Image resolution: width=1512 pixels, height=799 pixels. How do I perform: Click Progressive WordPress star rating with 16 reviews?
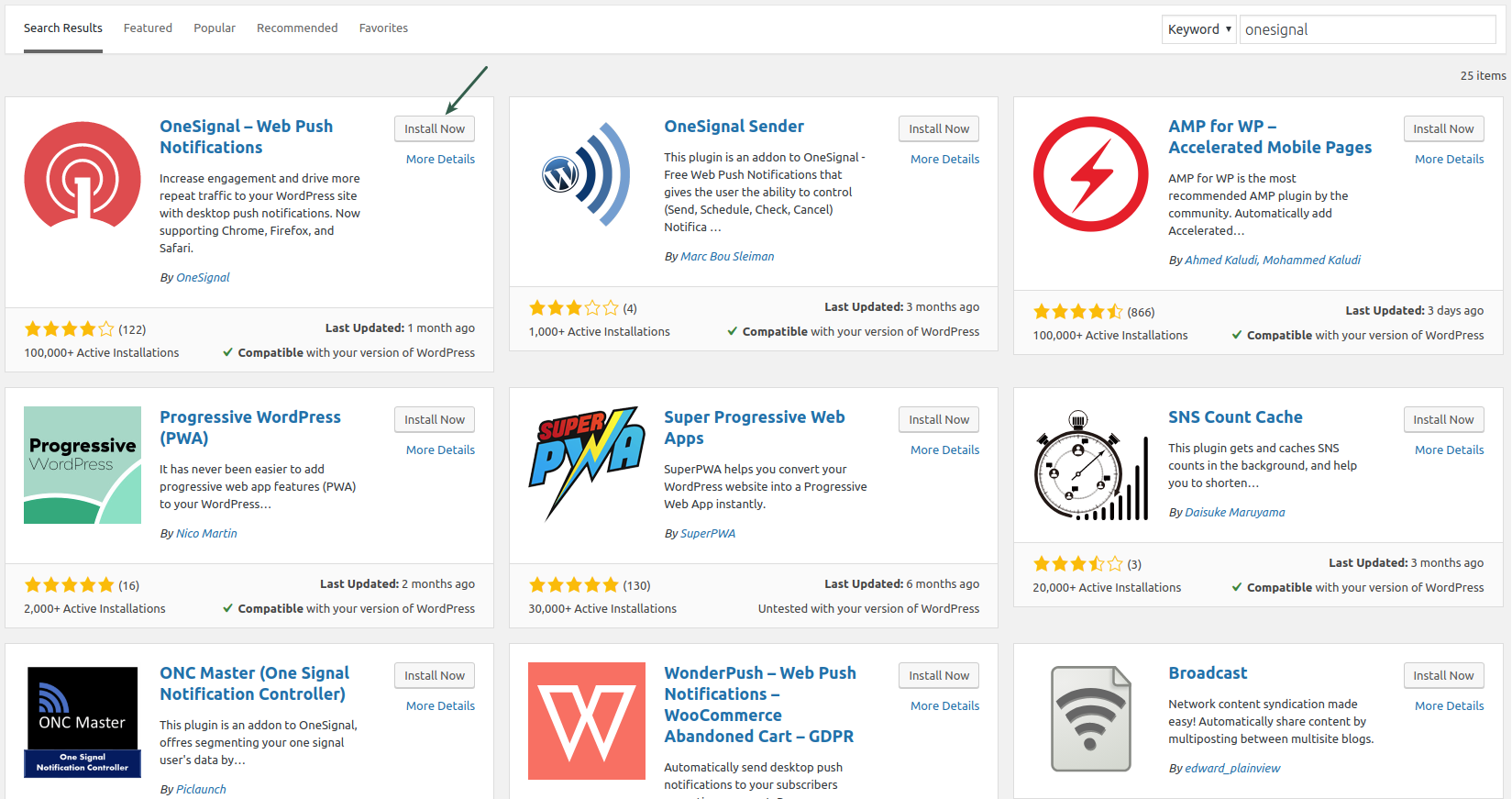(70, 584)
